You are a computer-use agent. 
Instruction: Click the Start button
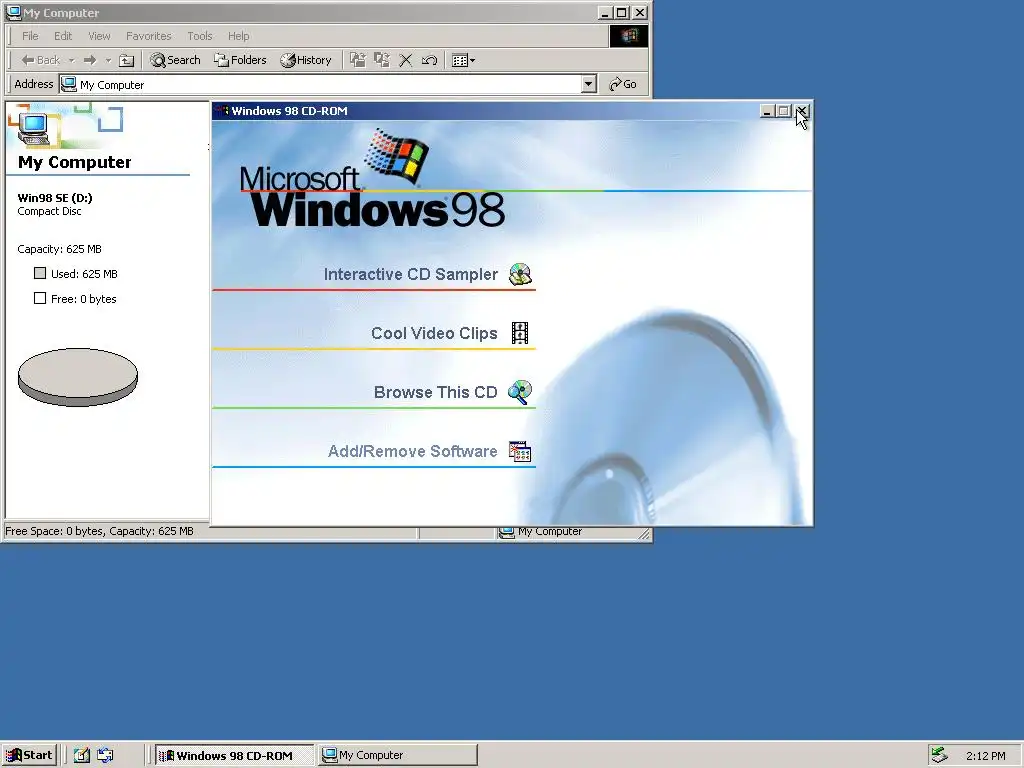30,755
